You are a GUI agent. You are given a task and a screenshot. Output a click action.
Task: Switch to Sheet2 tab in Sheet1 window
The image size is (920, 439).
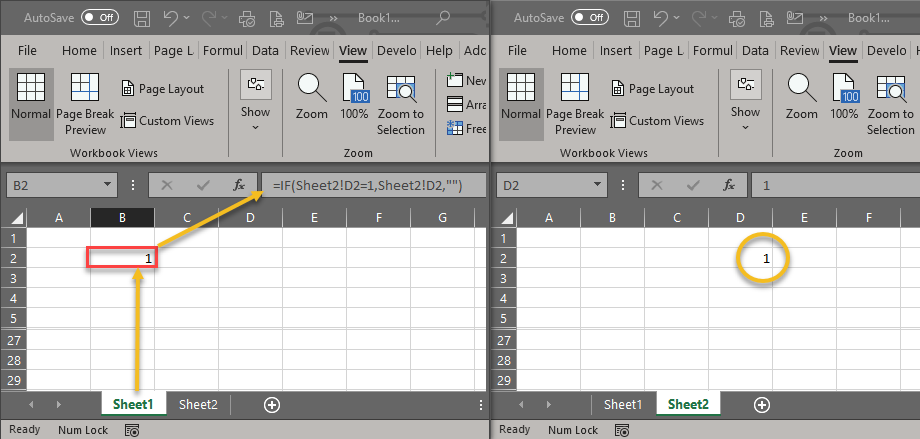pos(198,404)
